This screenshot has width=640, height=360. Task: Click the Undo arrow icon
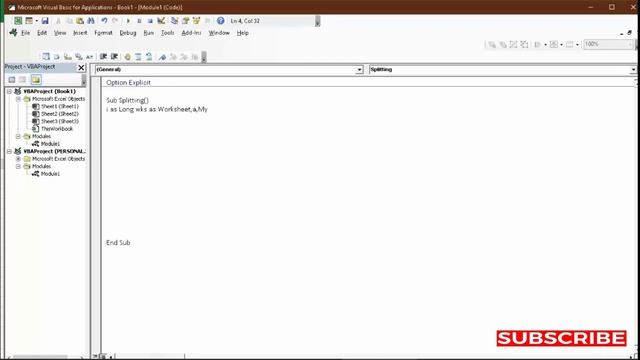click(104, 20)
